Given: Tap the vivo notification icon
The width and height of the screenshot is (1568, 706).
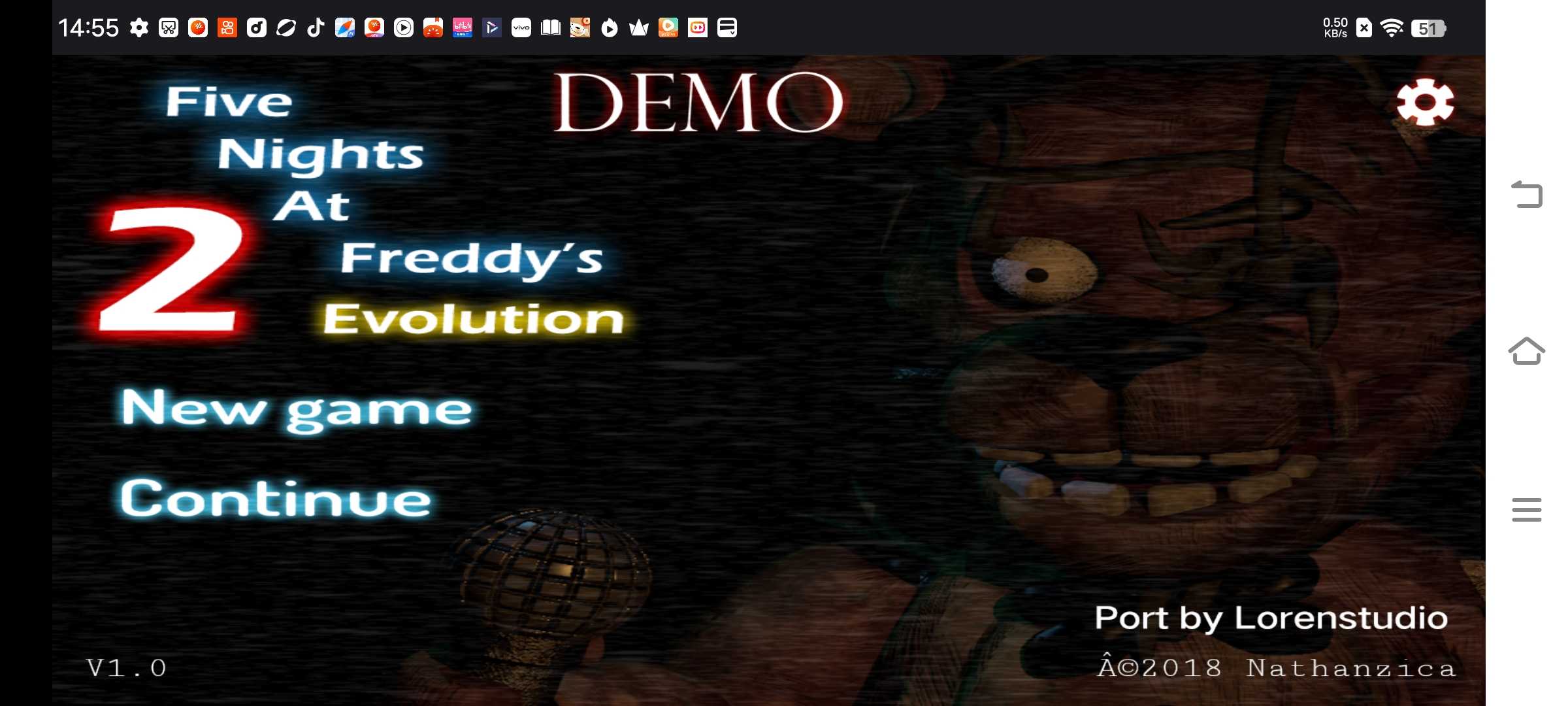Looking at the screenshot, I should point(521,27).
